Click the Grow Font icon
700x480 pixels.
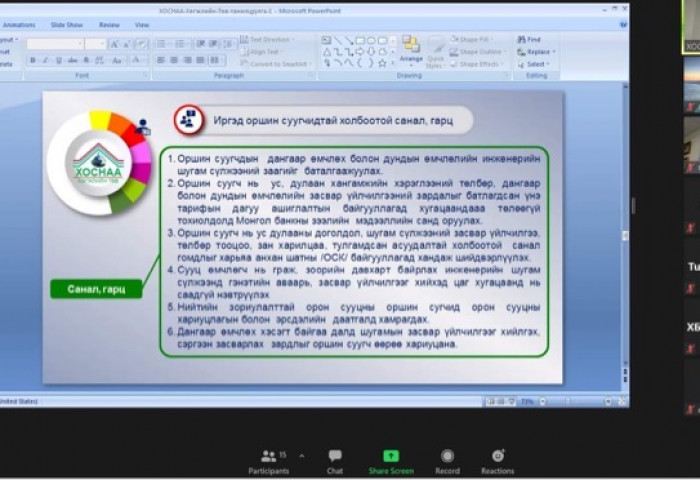point(114,44)
